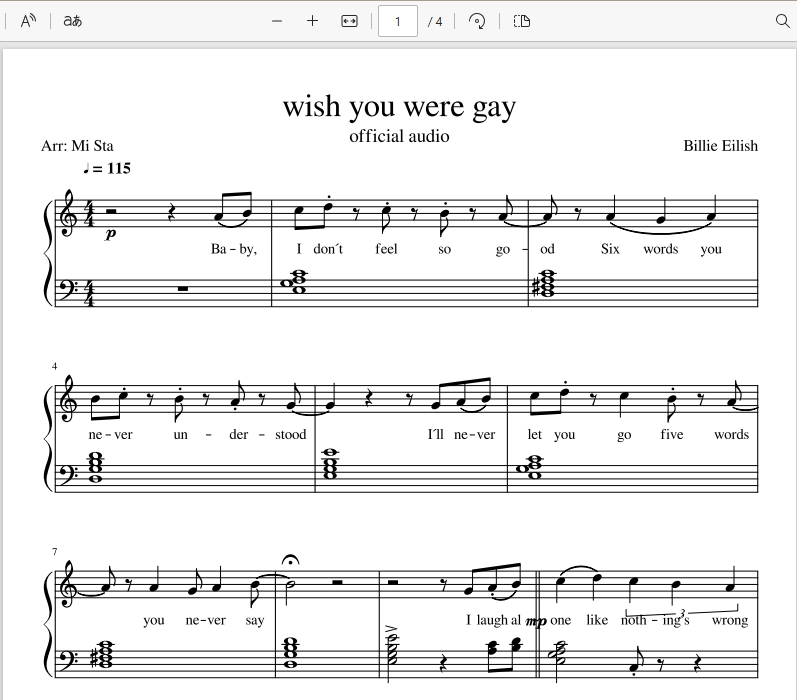Screen dimensions: 797x700
Task: Click the subtitle 'official audio'
Action: click(x=399, y=136)
